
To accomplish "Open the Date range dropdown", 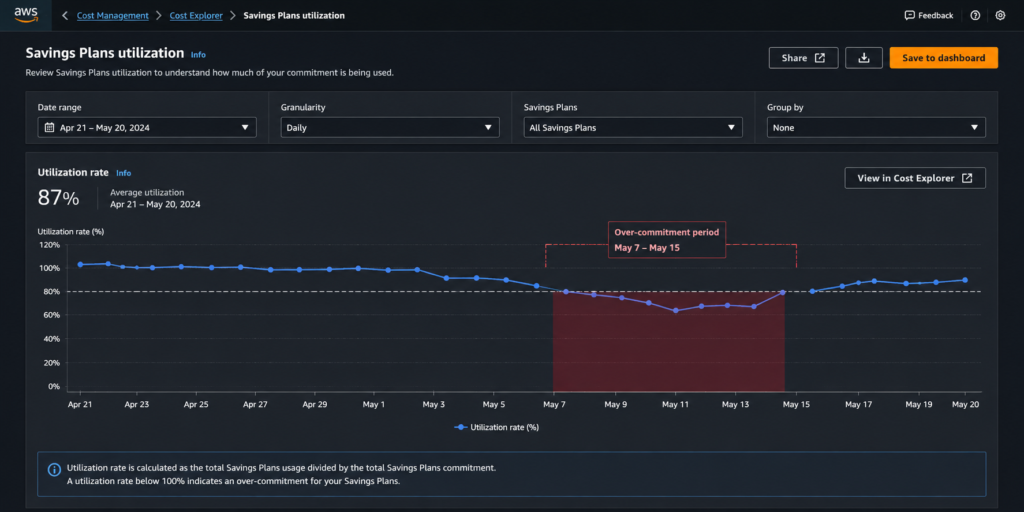I will pos(147,127).
